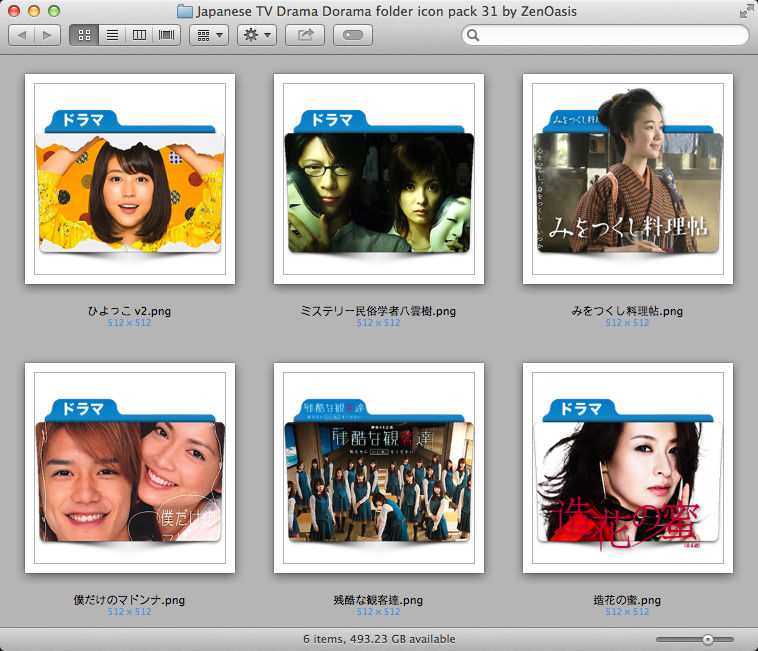Select the 僕だけのマドンナ folder icon thumbnail
Viewport: 758px width, 651px height.
point(130,468)
